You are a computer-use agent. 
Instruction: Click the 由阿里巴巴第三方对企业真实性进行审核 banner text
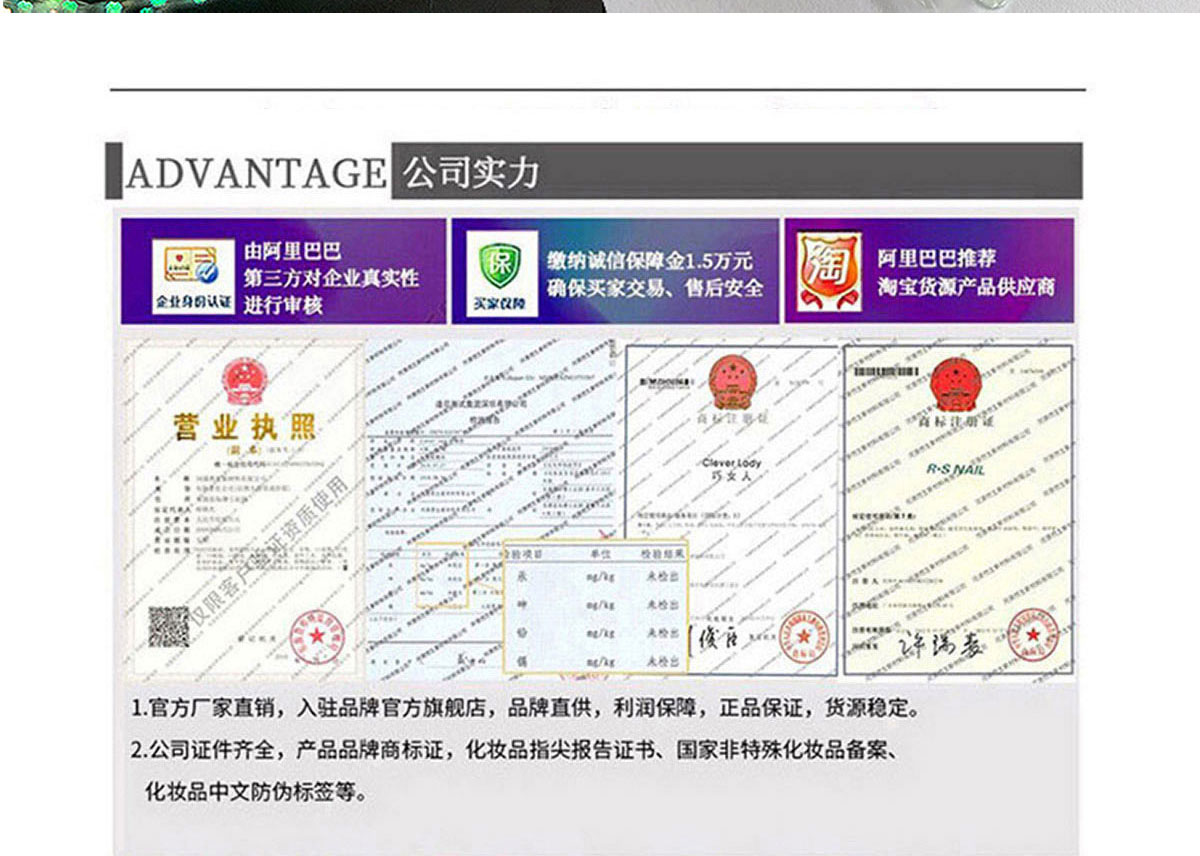pos(331,278)
